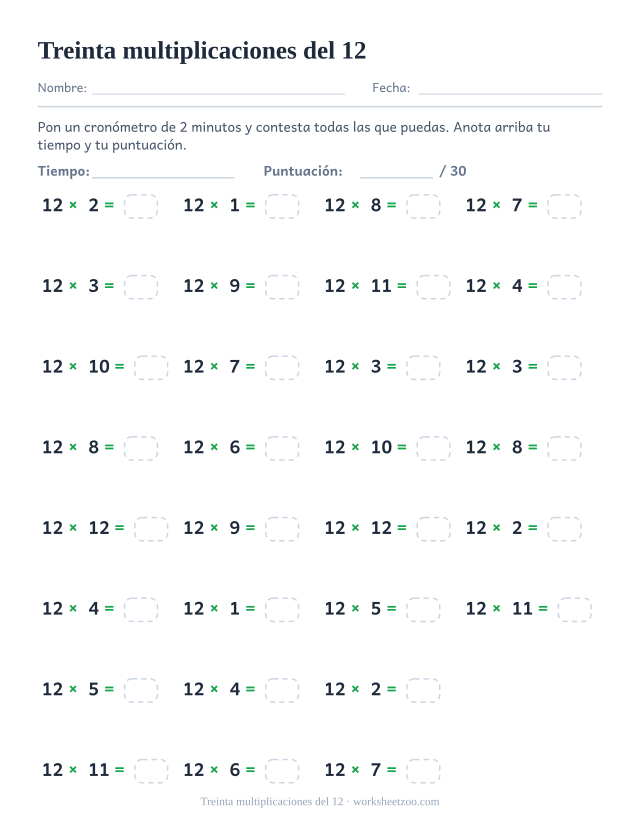Select answer box for 12 × 5 in sixth row
The height and width of the screenshot is (829, 640).
(x=423, y=610)
